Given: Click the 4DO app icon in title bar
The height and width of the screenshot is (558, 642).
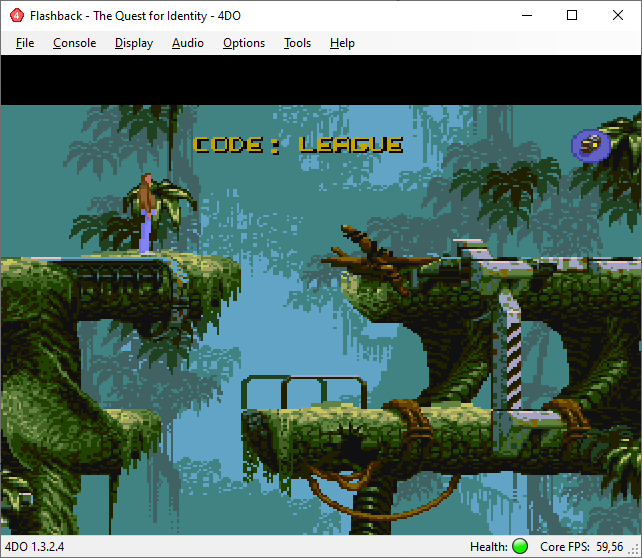Looking at the screenshot, I should point(16,16).
